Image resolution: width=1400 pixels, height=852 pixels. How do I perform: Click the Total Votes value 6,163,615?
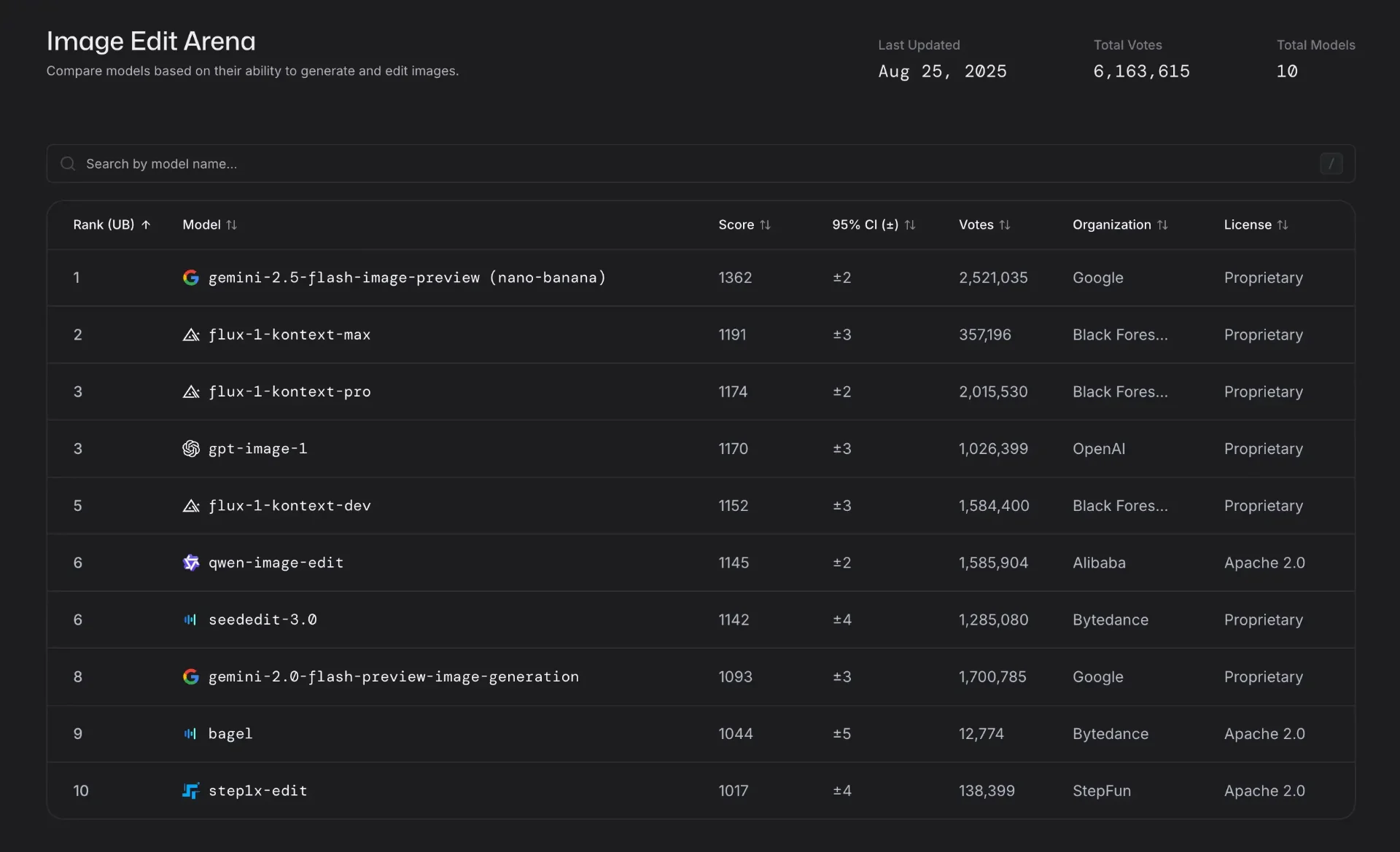pos(1141,71)
